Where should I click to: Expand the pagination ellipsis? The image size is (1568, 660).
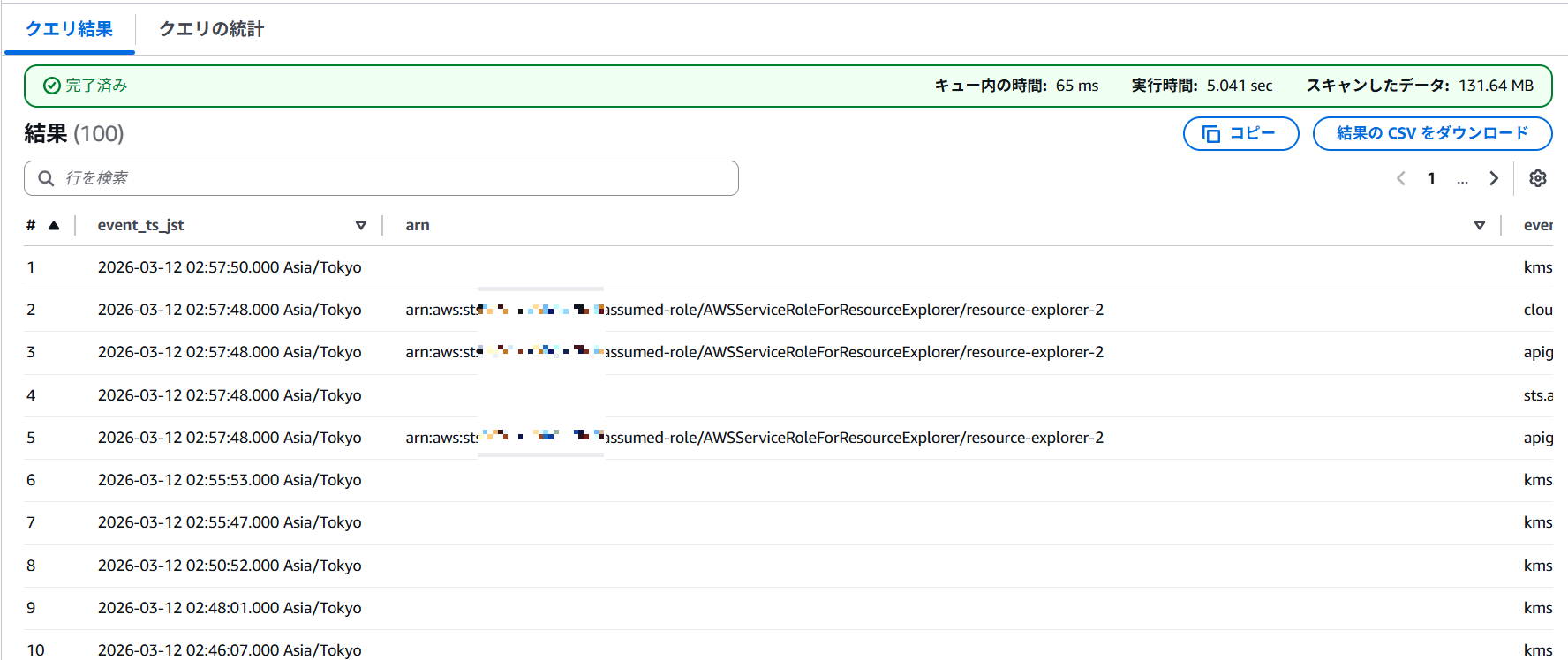1462,179
